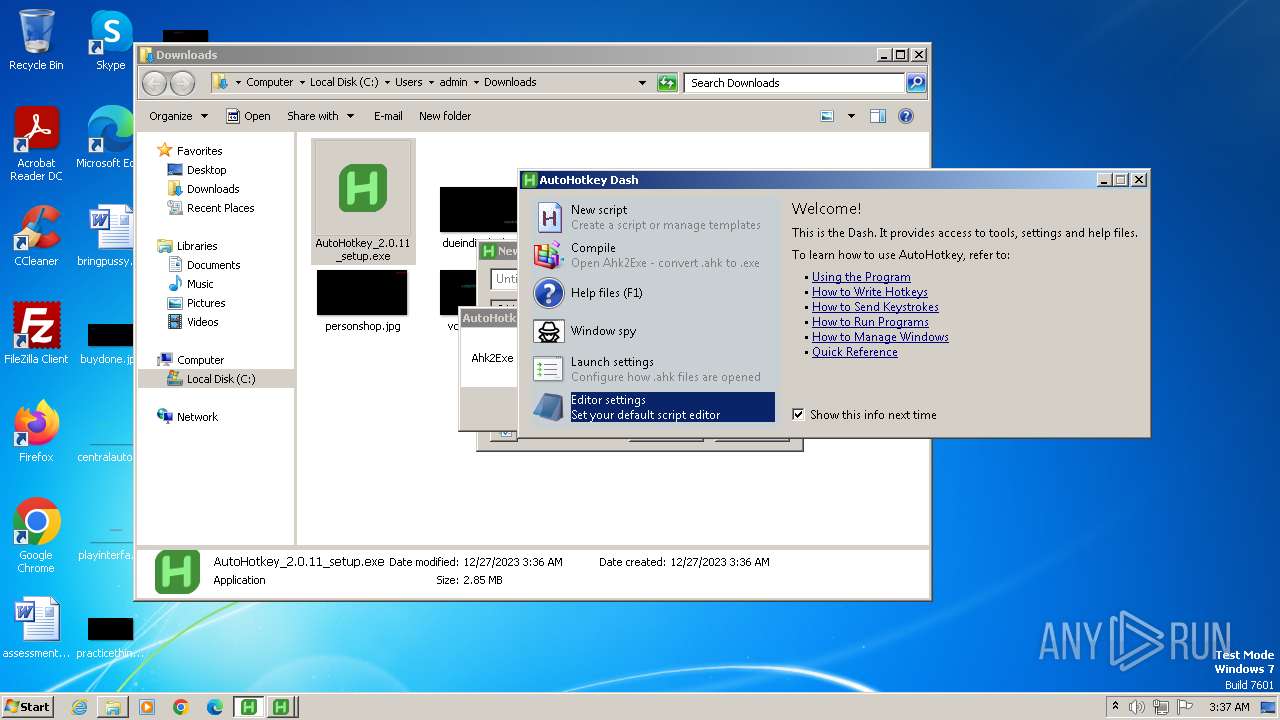The width and height of the screenshot is (1280, 720).
Task: Click the Start button
Action: coord(27,707)
